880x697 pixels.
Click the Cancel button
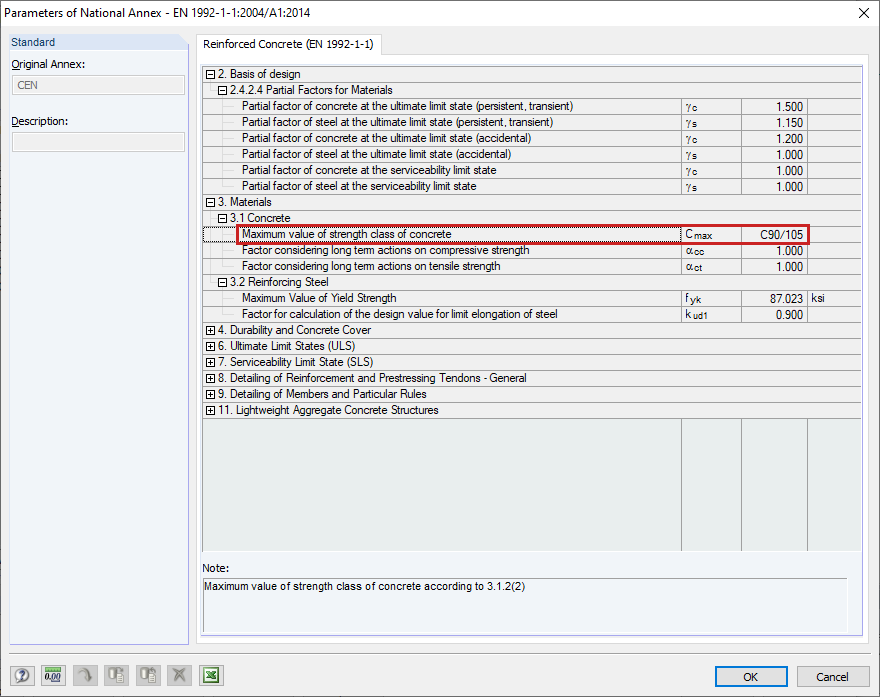[x=832, y=677]
